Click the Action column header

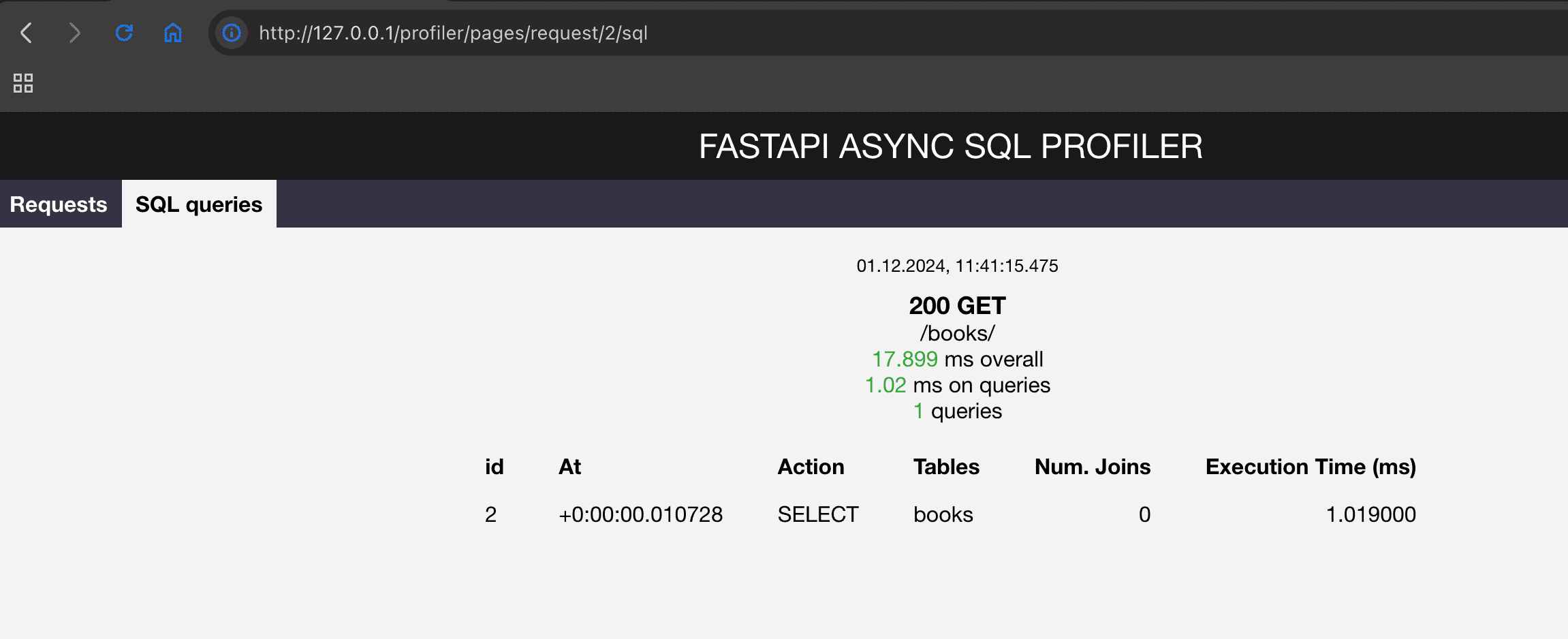click(811, 467)
